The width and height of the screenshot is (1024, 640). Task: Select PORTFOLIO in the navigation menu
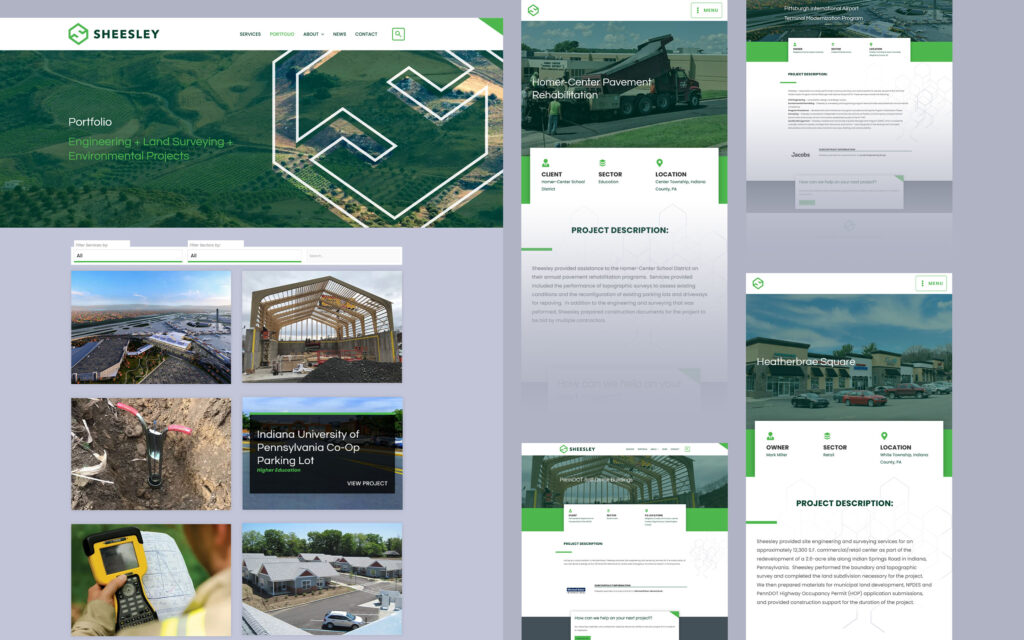coord(280,33)
